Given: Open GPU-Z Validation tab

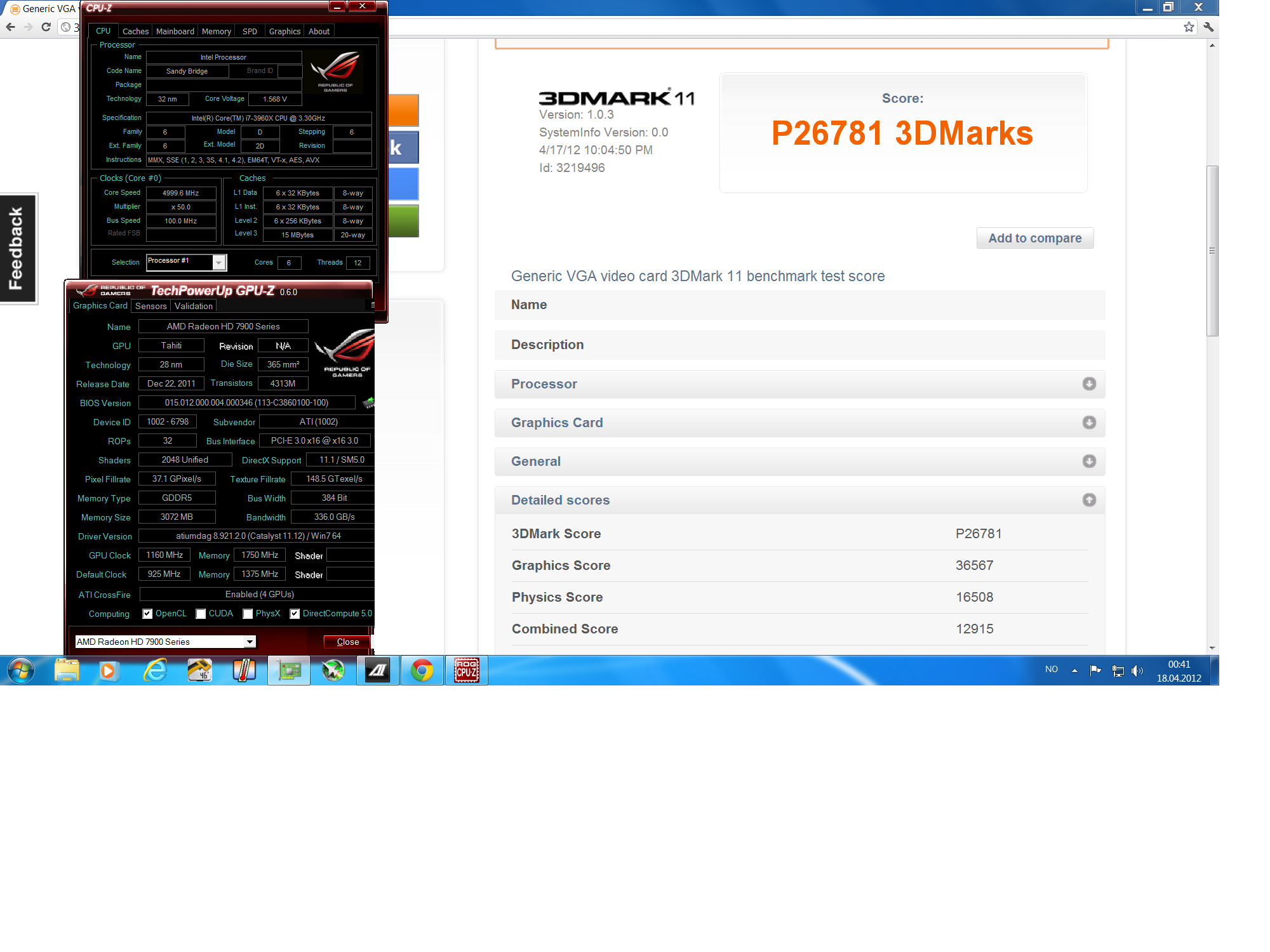Looking at the screenshot, I should 194,306.
